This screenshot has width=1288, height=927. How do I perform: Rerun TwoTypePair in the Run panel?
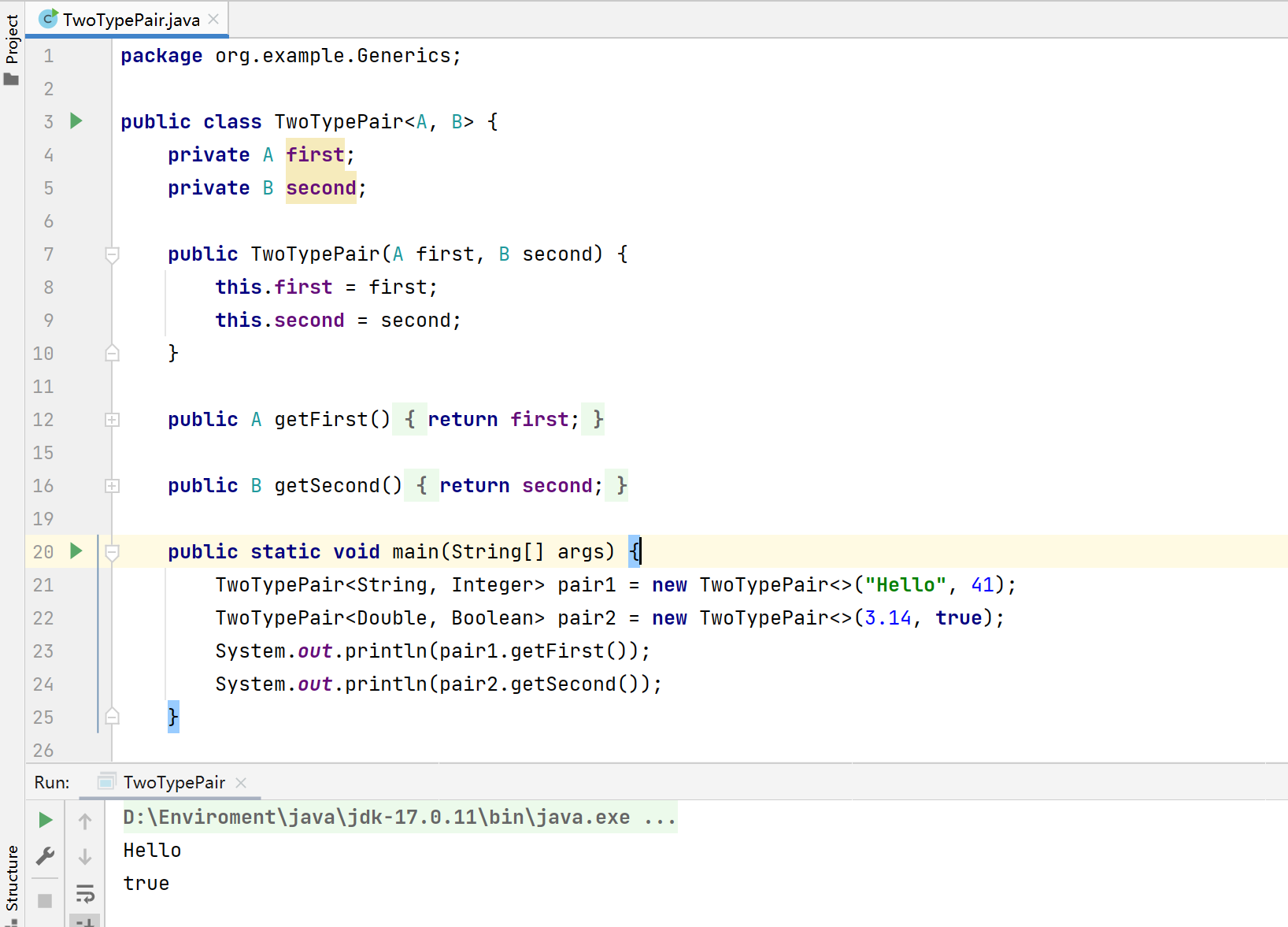click(46, 821)
